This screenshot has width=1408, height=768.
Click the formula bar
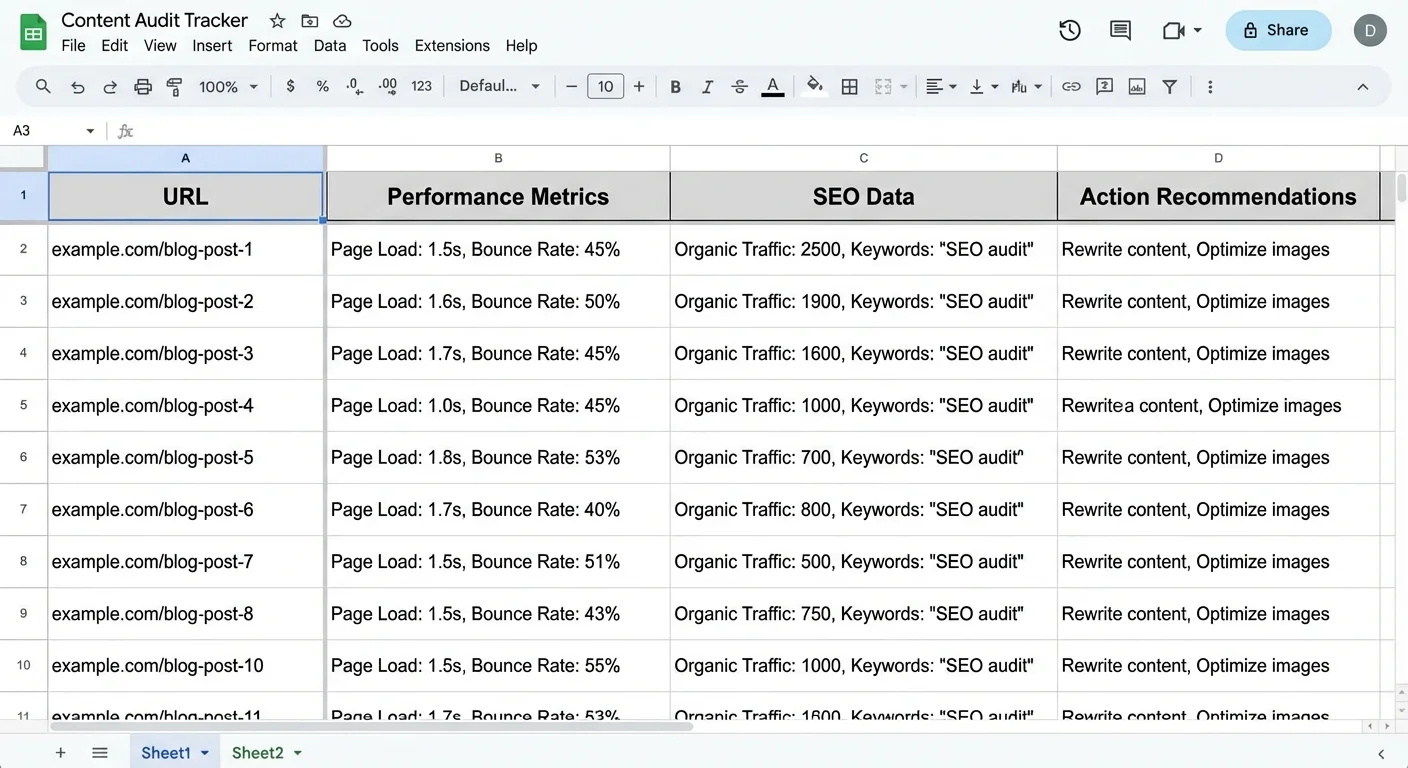coord(770,131)
